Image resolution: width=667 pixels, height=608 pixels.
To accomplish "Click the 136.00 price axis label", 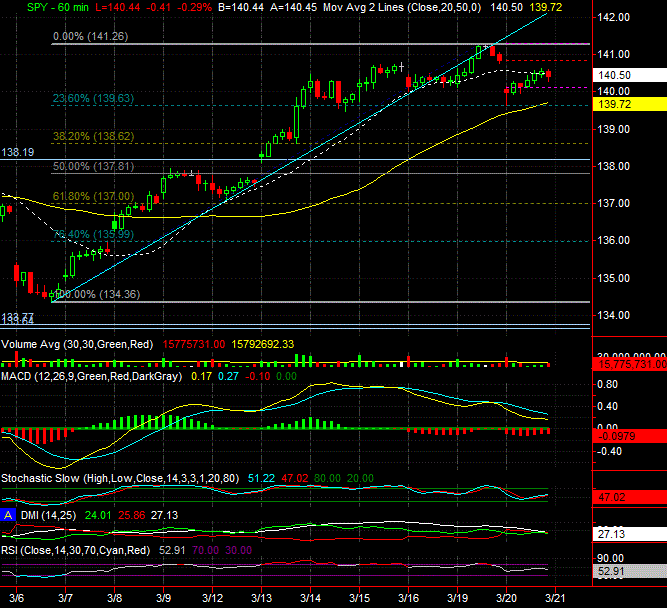I will (614, 240).
